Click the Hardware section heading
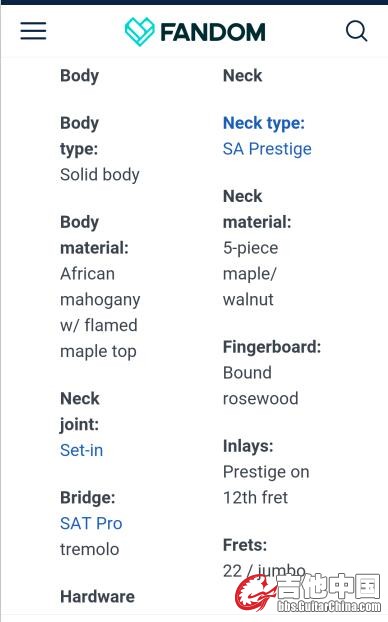Screen dimensions: 388x622 click(x=97, y=597)
